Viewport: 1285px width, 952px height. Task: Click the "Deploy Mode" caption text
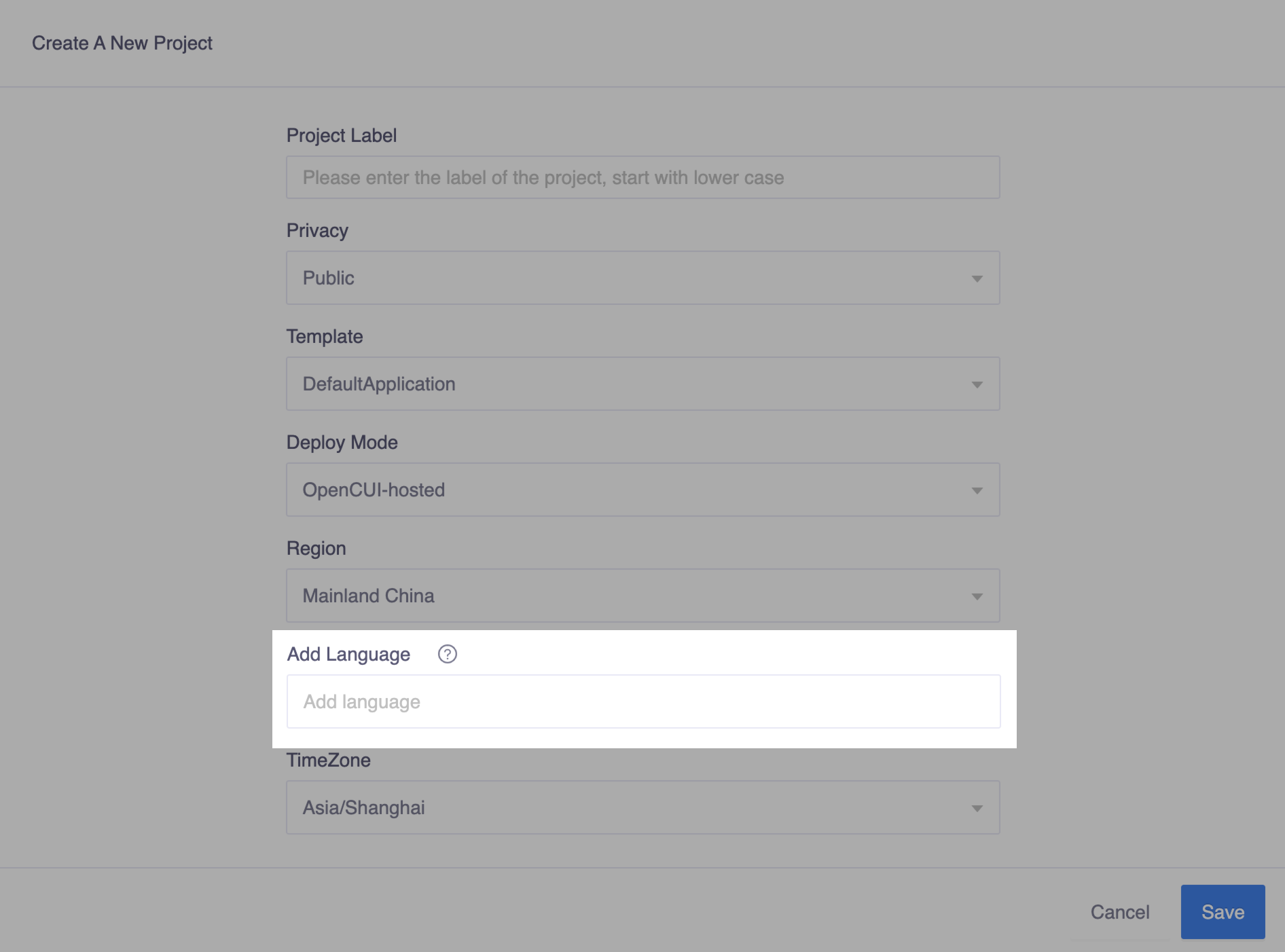342,443
